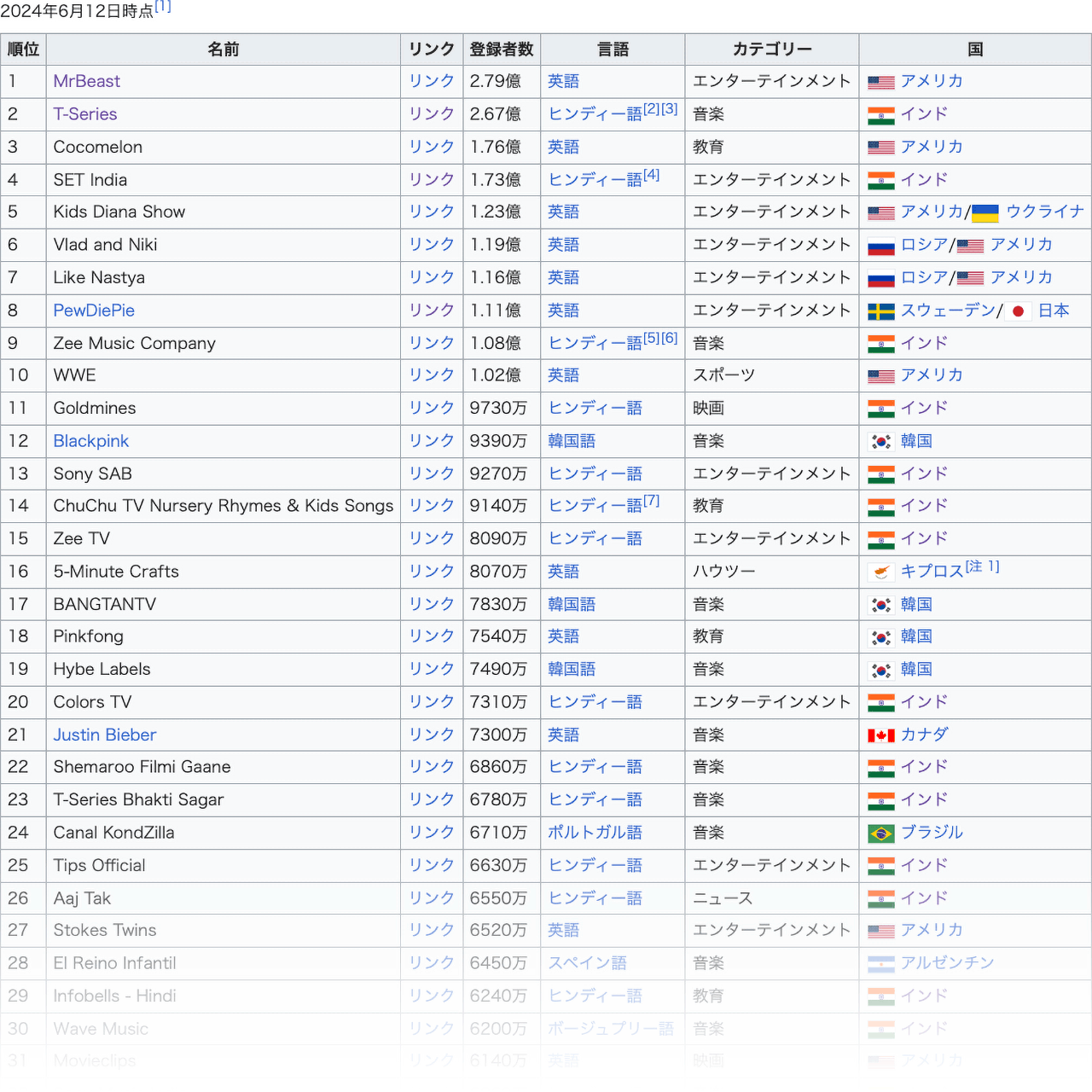Select the ニュース category cell

tap(772, 898)
